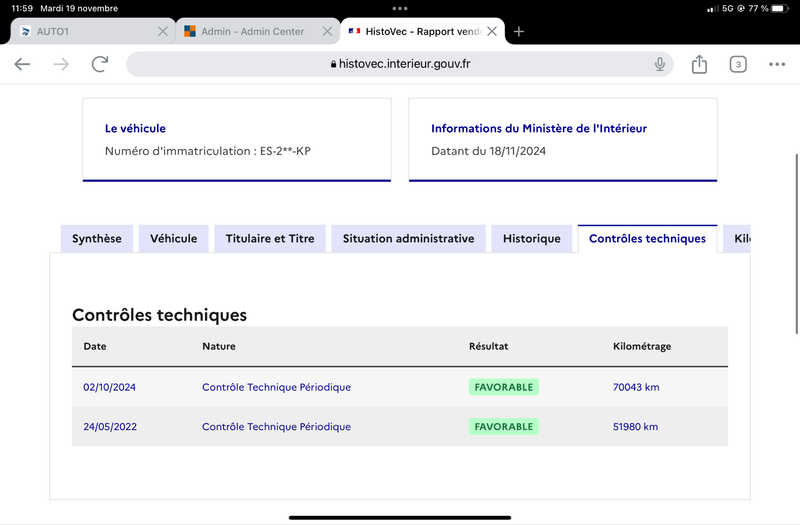The image size is (800, 525).
Task: Tap the address bar histovec.interieur.gouv.fr
Action: click(x=400, y=64)
